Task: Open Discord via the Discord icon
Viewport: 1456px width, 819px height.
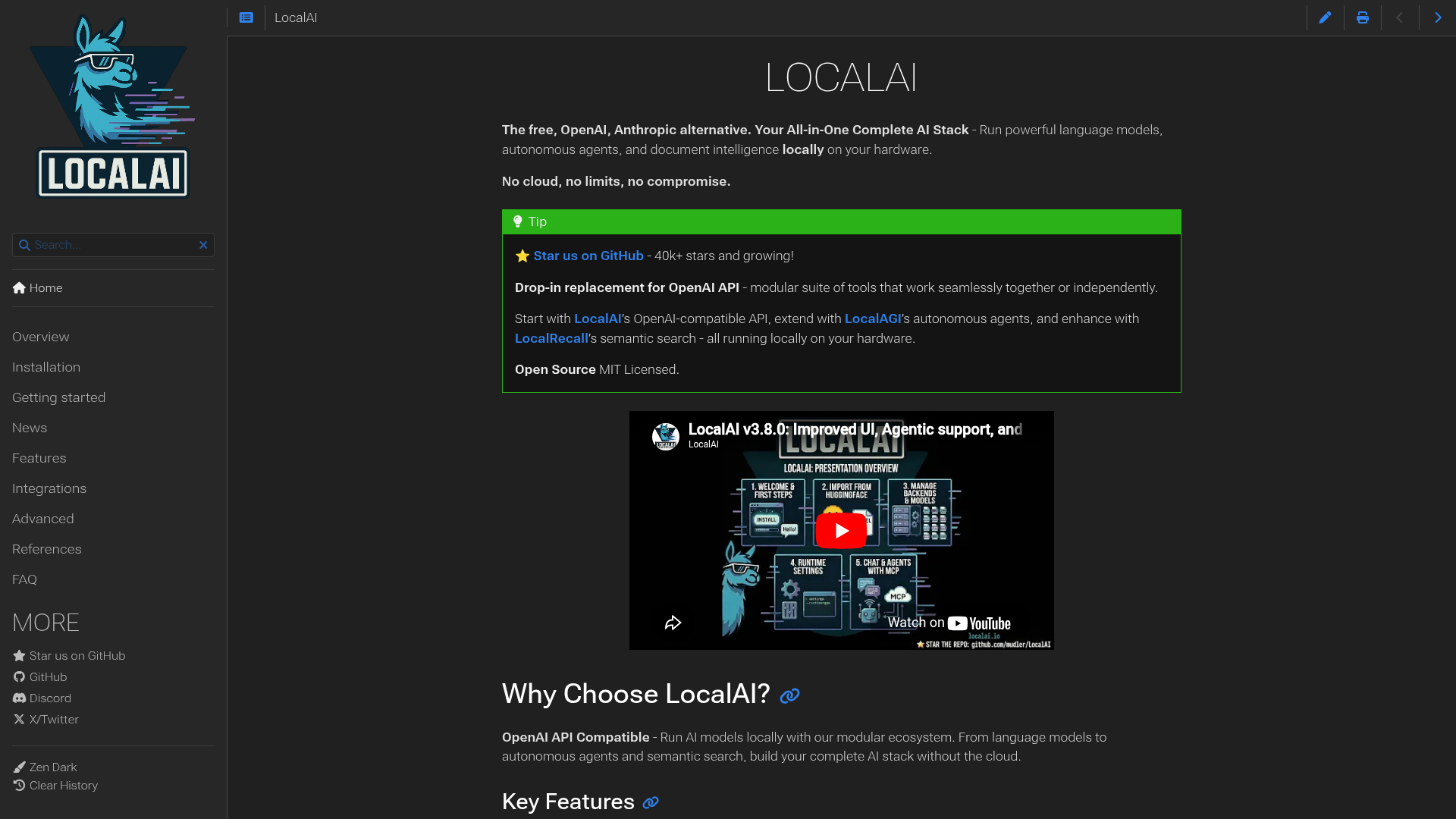Action: pos(18,698)
